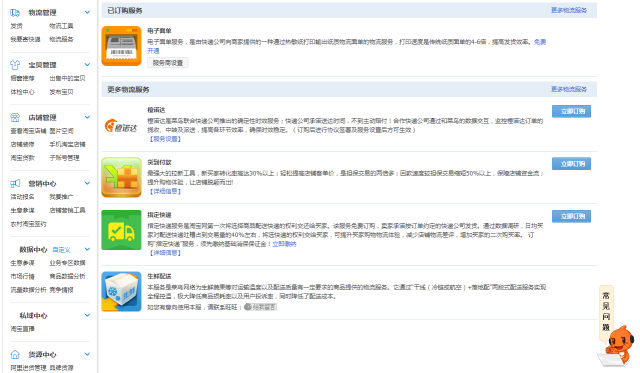
Task: Open the 货到付款 green-orange package icon
Action: point(121,178)
